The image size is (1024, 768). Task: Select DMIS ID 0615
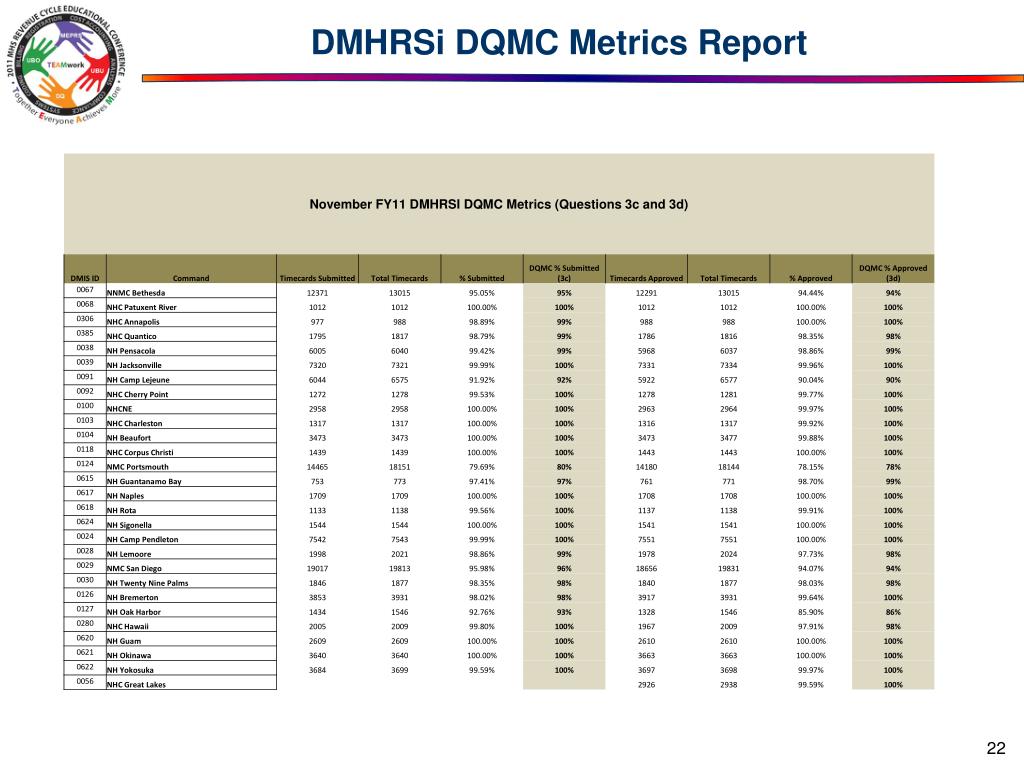[85, 478]
